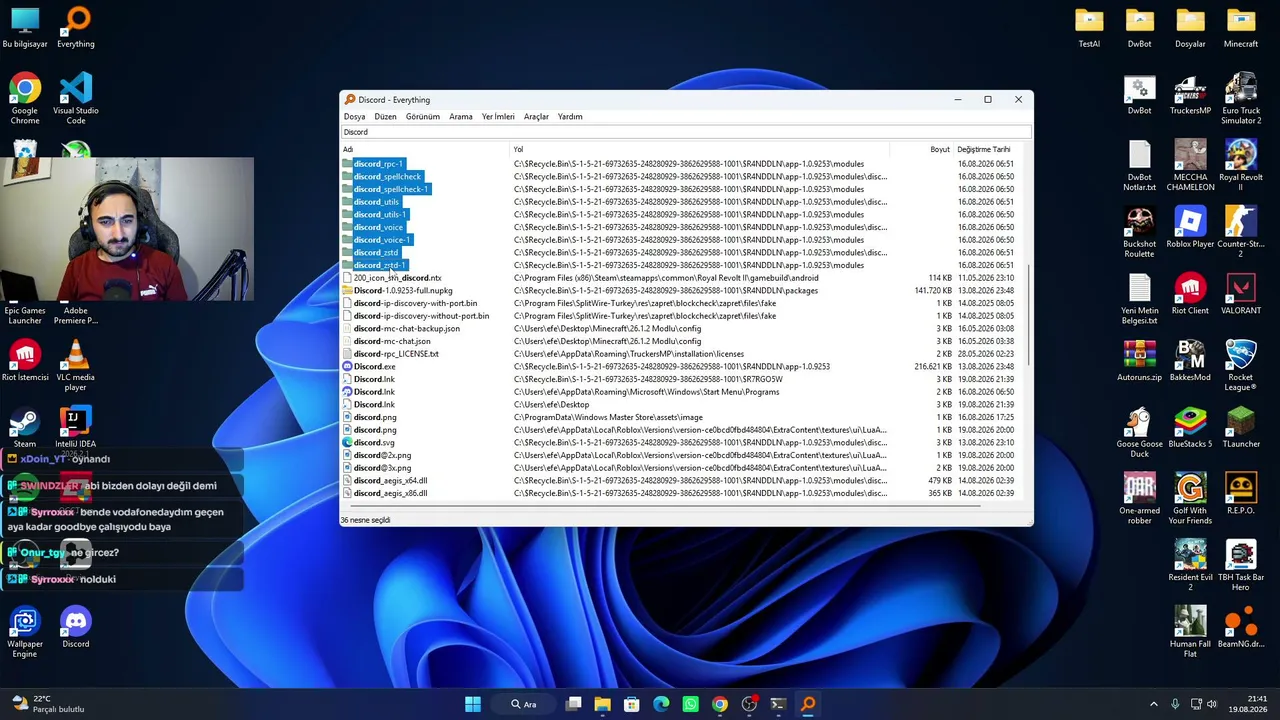Screen dimensions: 1280x720
Task: Open the Riot İstemcisi desktop icon
Action: click(x=25, y=361)
